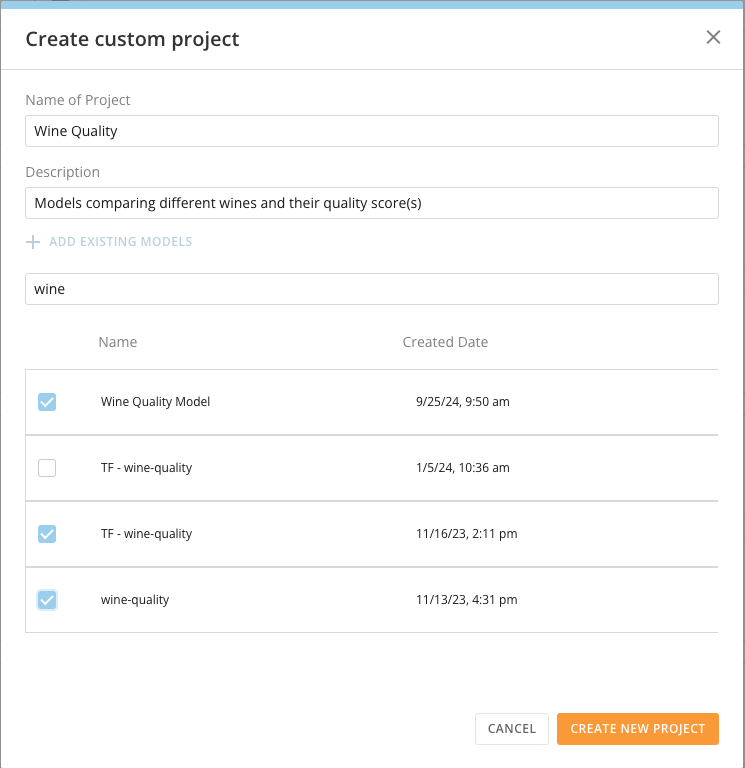Viewport: 745px width, 768px height.
Task: Click the 9/25/24, 9:50 am date cell
Action: [x=462, y=402]
